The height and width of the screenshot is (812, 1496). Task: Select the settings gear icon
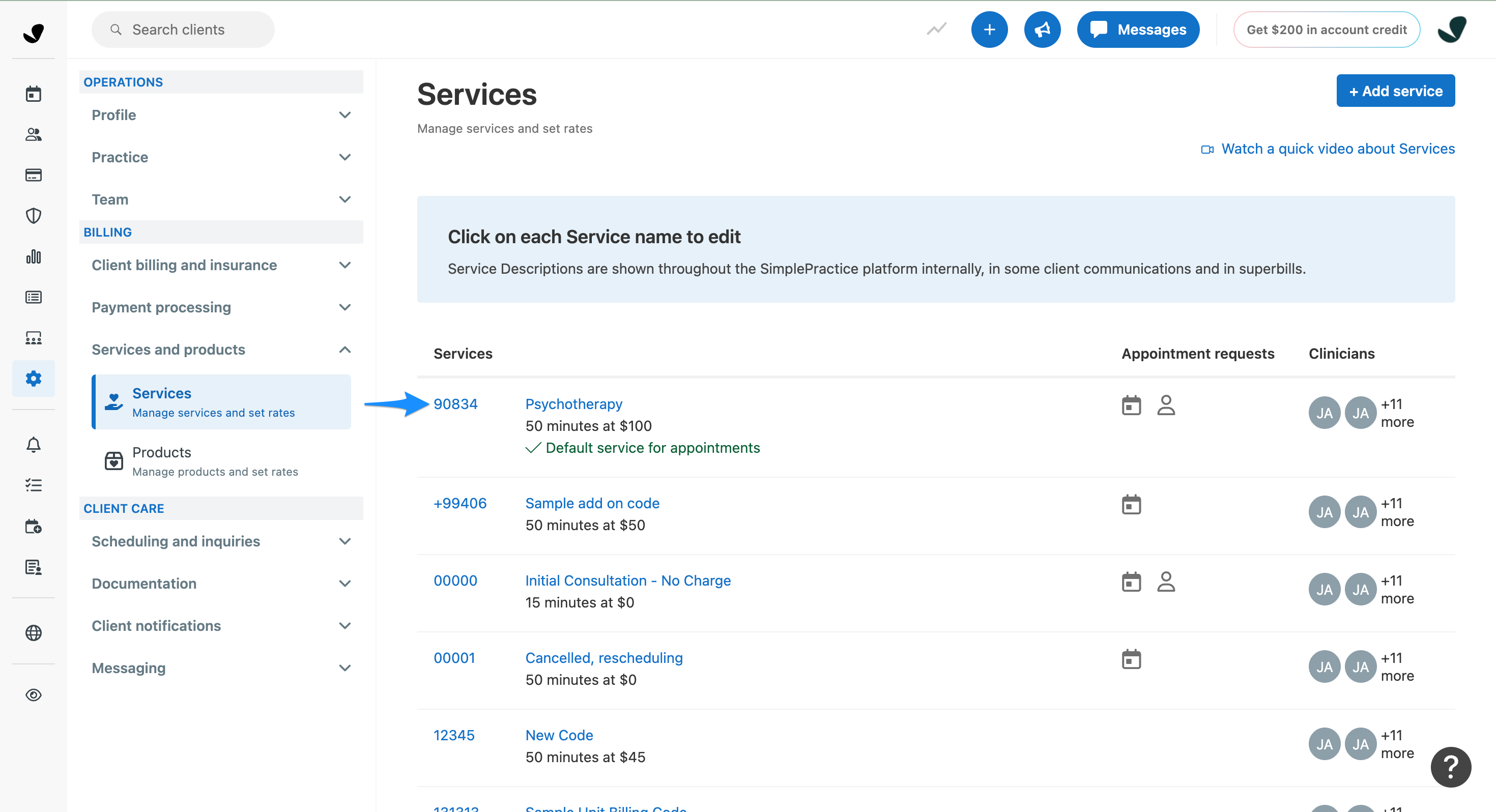pyautogui.click(x=33, y=378)
